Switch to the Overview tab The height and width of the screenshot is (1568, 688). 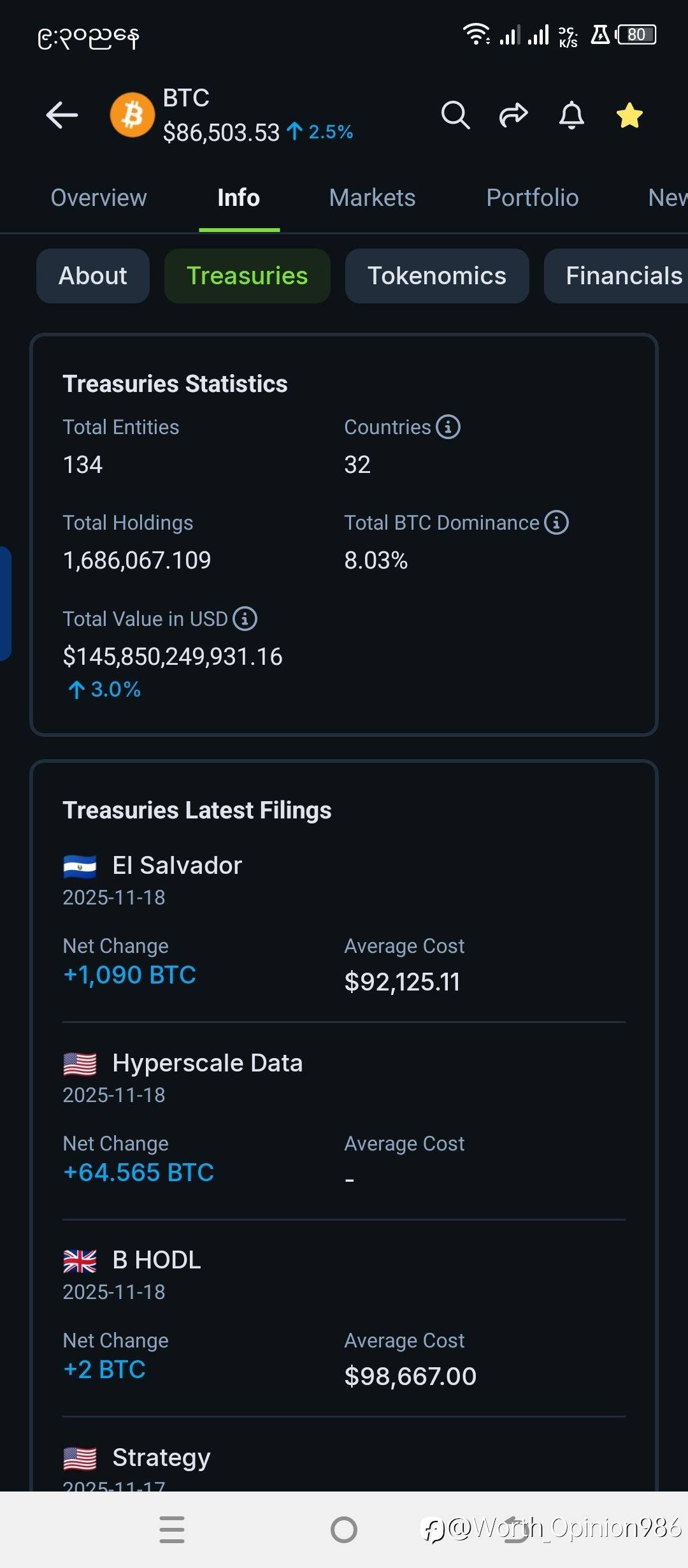coord(99,198)
